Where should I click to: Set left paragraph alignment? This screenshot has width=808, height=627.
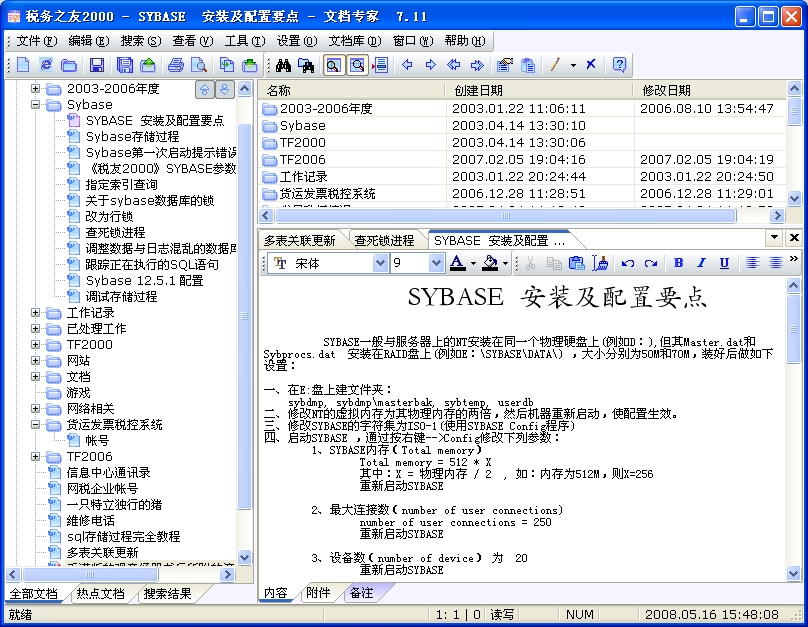pyautogui.click(x=752, y=263)
